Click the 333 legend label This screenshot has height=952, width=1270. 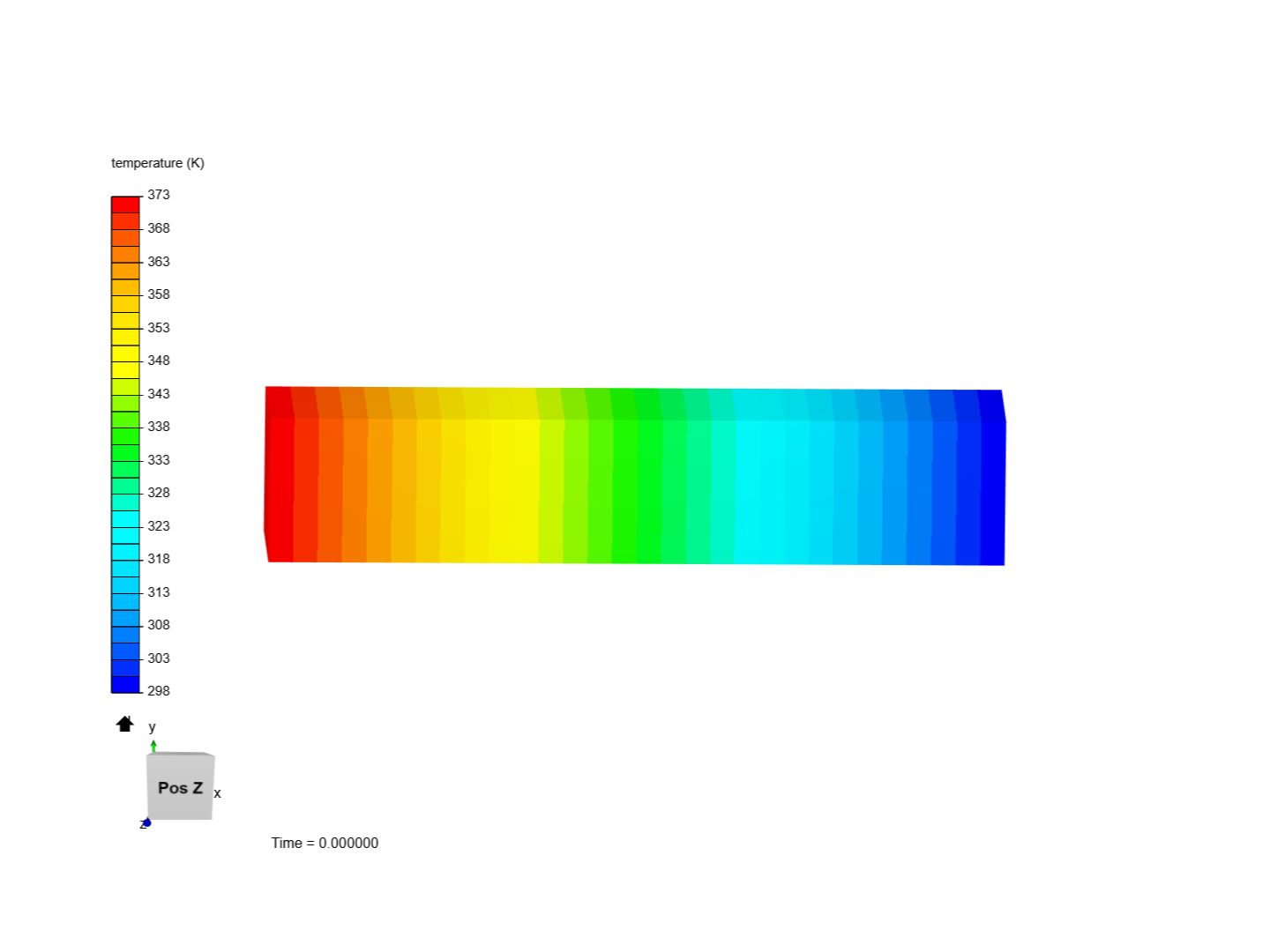159,460
